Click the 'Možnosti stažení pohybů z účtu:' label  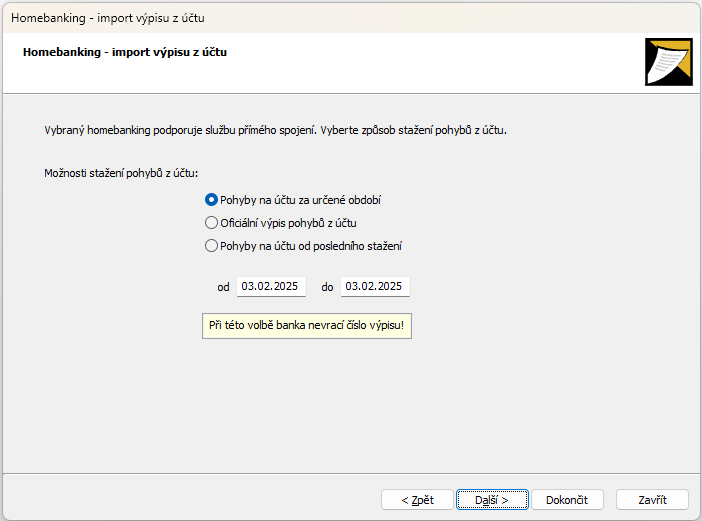pos(121,174)
